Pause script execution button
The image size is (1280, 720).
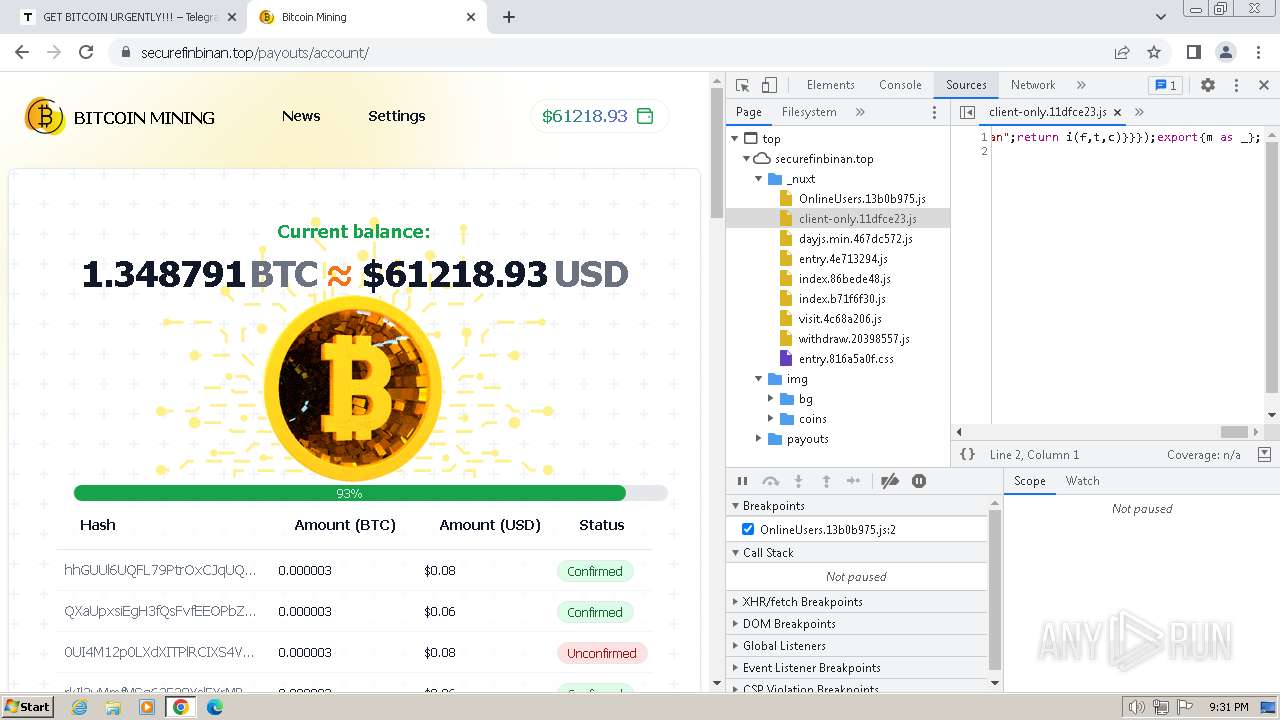pyautogui.click(x=743, y=481)
